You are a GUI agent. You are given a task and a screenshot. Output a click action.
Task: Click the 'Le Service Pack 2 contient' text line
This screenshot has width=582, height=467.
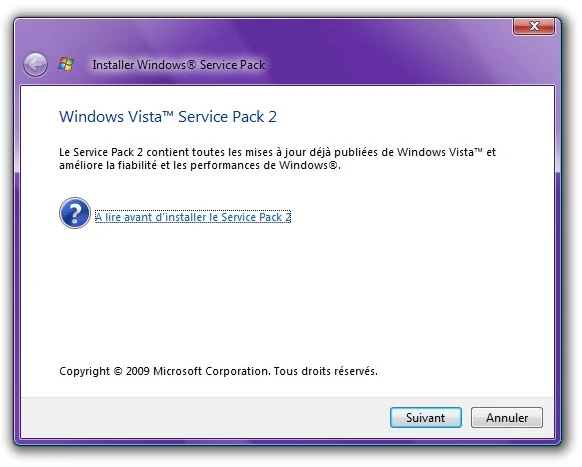tap(277, 152)
